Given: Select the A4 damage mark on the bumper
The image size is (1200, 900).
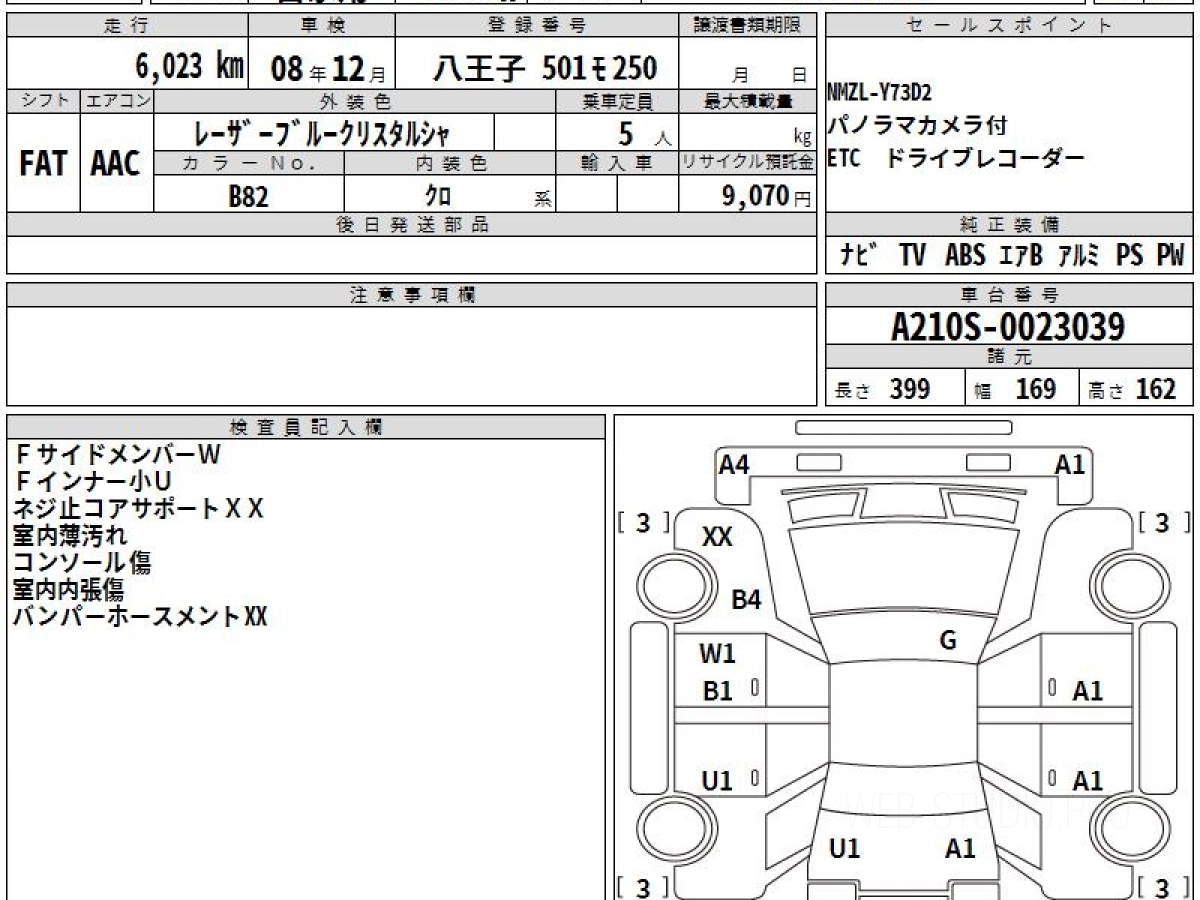Looking at the screenshot, I should point(734,464).
